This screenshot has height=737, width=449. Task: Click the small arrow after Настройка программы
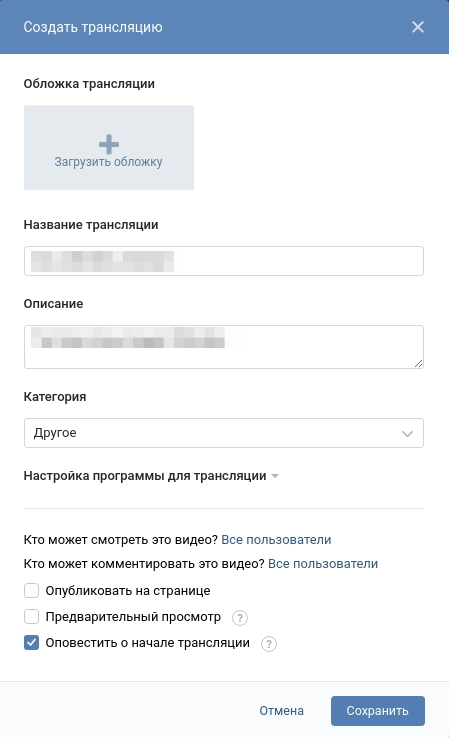(x=275, y=476)
